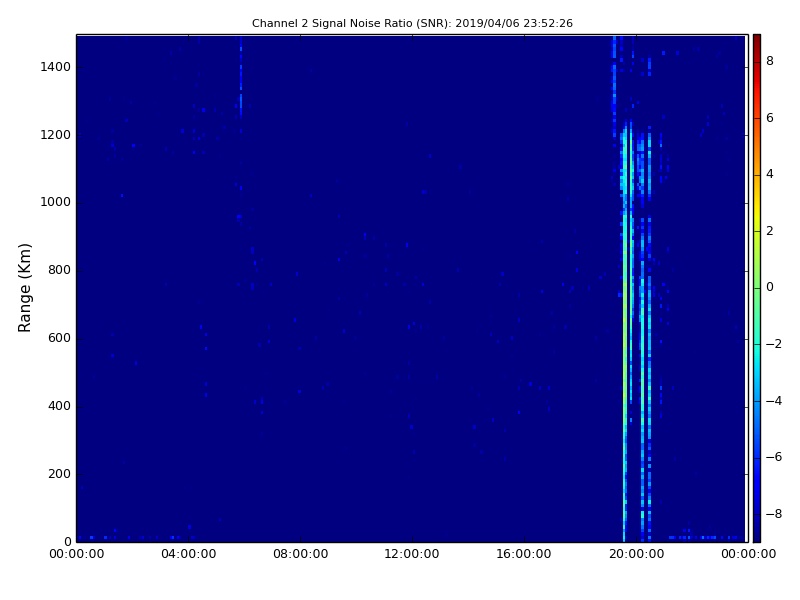The height and width of the screenshot is (600, 800).
Task: Select the colorbar tick label −6
Action: (770, 457)
